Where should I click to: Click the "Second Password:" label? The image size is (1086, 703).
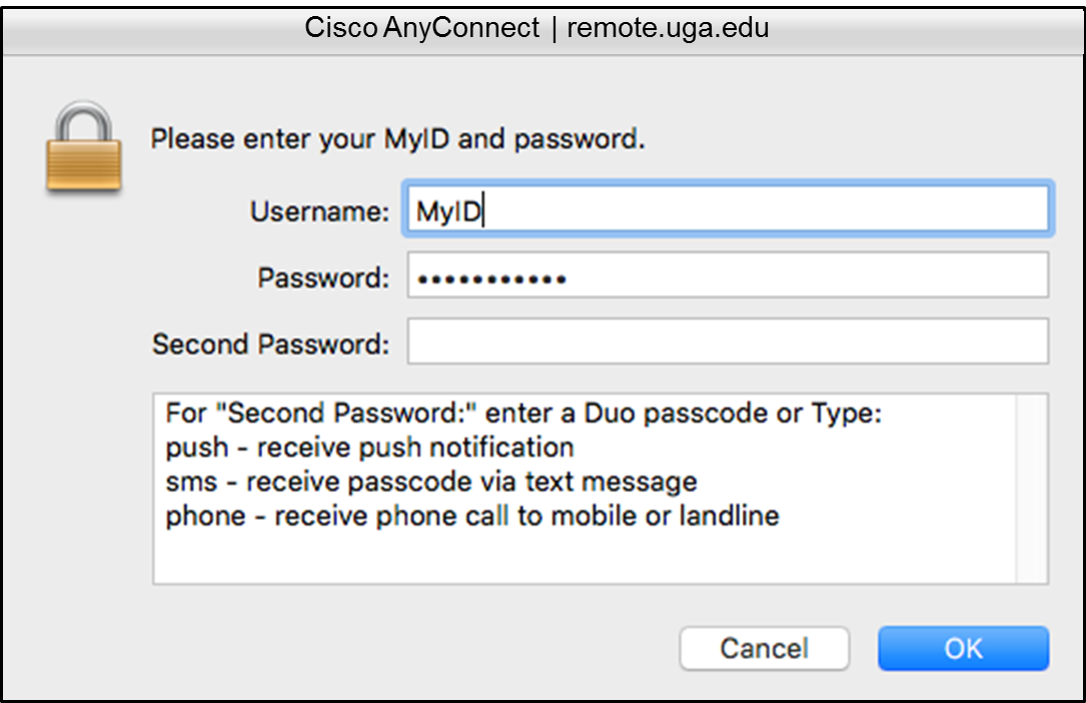click(x=271, y=344)
